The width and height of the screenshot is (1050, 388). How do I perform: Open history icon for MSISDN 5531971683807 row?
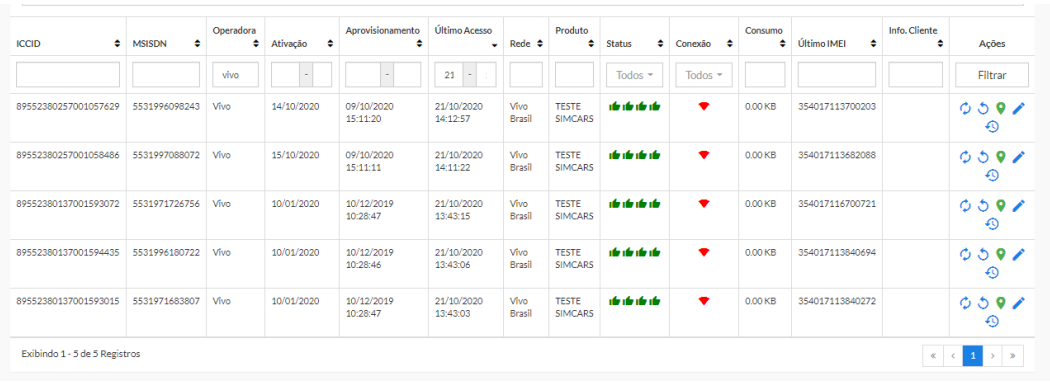992,321
